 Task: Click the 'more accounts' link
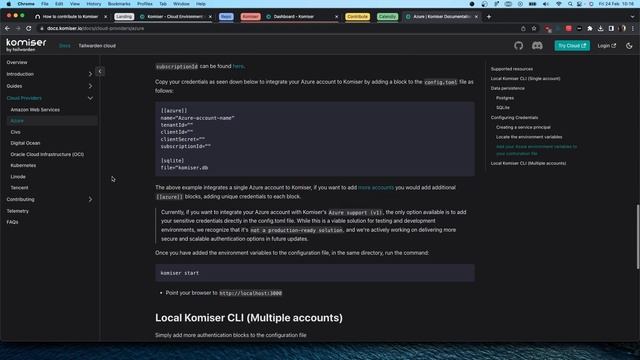click(376, 187)
